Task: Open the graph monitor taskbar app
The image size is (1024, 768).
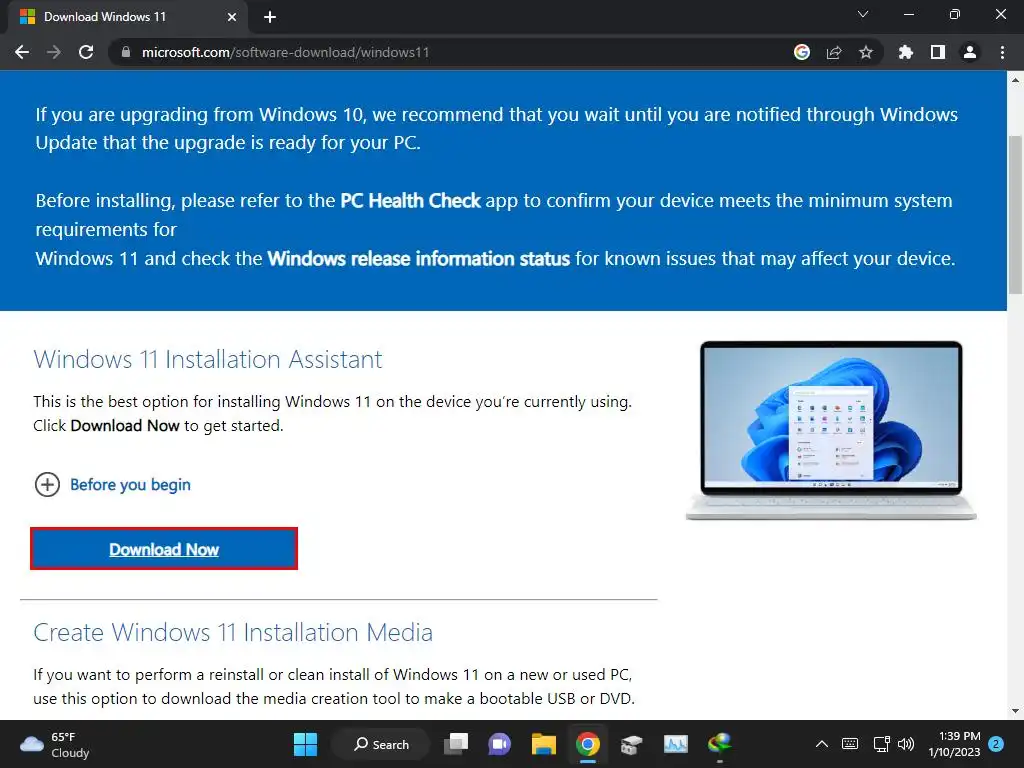Action: [676, 744]
